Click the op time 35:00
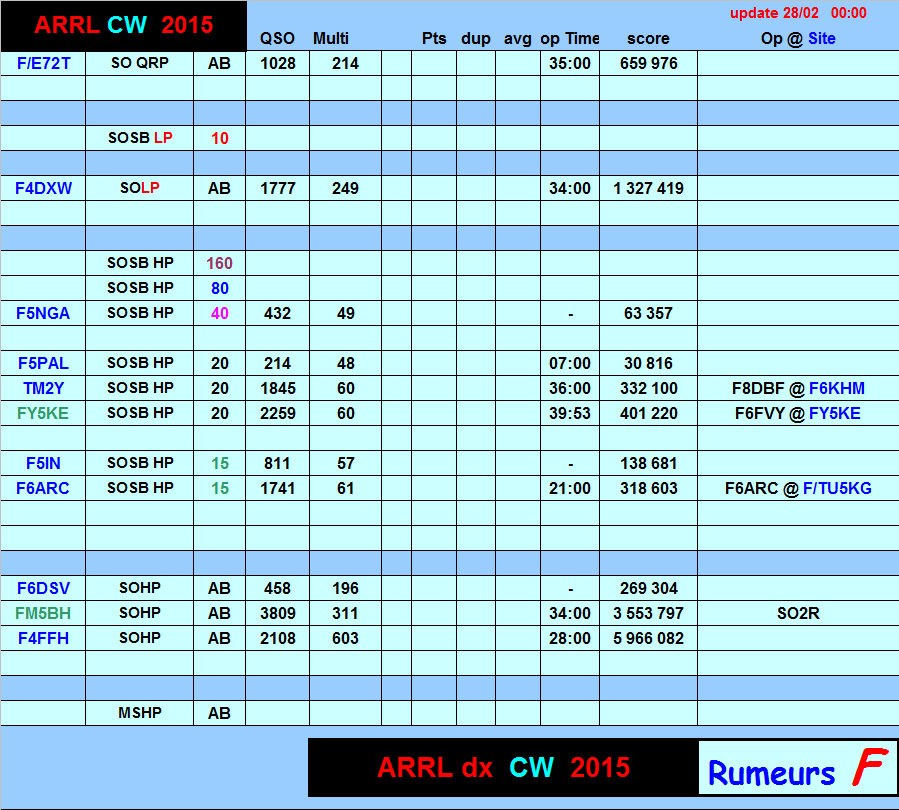Image resolution: width=899 pixels, height=810 pixels. [570, 63]
